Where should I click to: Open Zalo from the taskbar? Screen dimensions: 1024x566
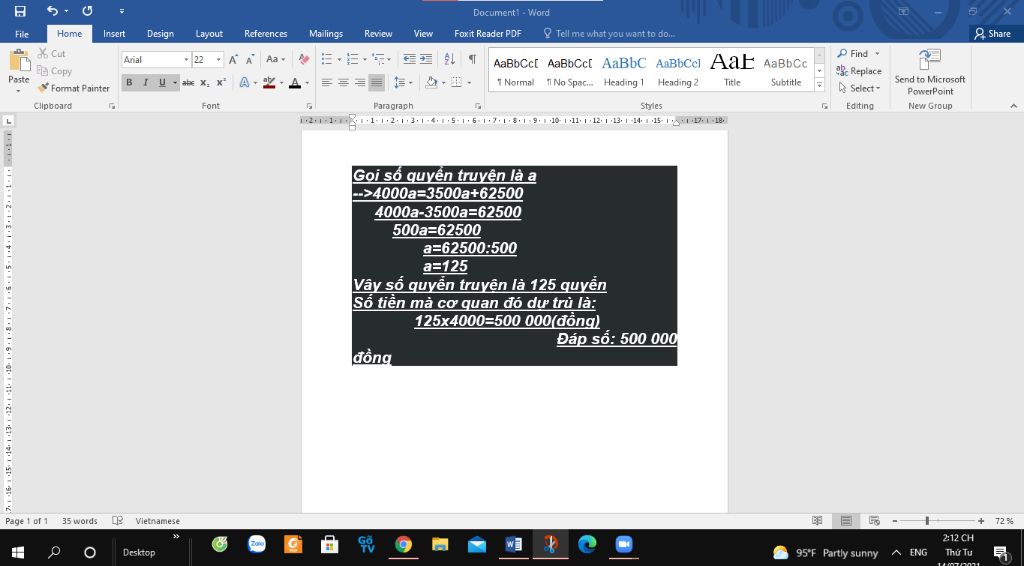point(257,544)
